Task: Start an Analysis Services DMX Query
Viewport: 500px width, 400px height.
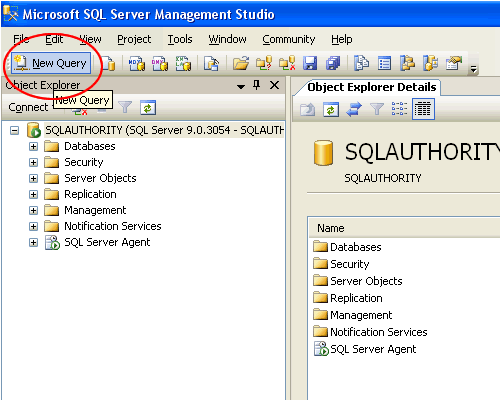Action: (x=160, y=63)
